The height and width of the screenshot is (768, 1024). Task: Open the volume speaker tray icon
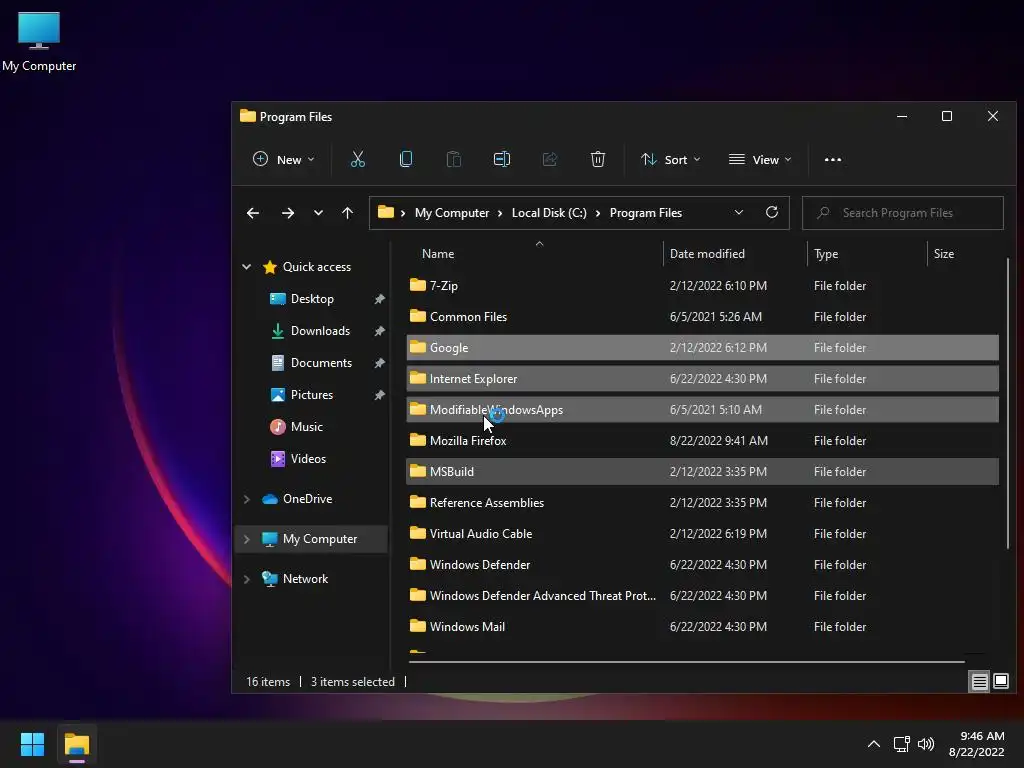[926, 744]
